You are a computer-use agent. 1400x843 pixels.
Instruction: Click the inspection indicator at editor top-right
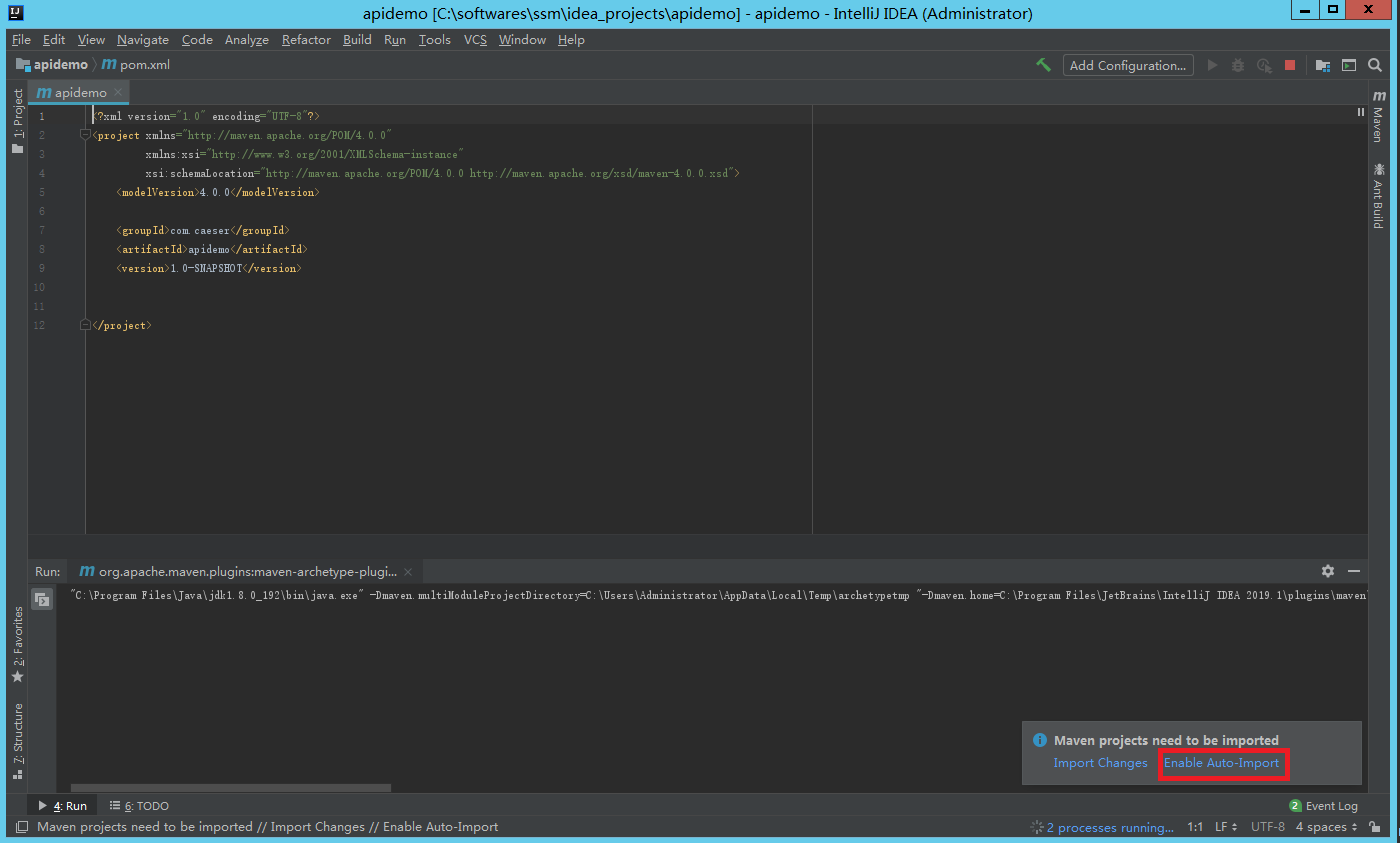click(x=1360, y=112)
